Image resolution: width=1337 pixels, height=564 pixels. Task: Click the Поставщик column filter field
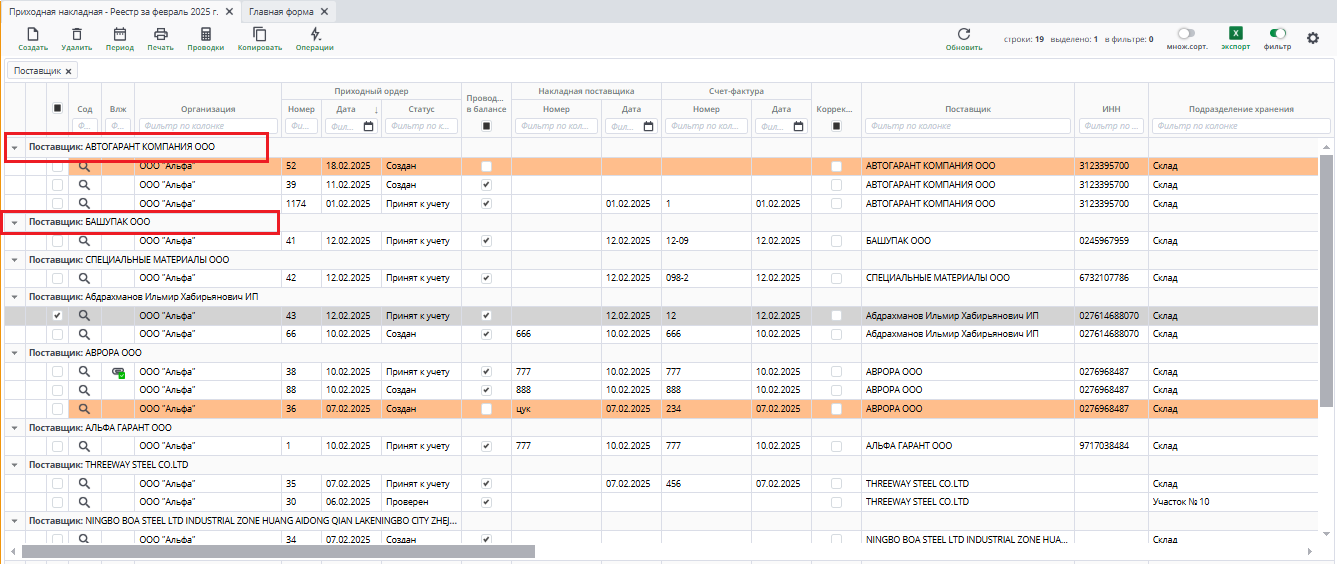(x=967, y=127)
